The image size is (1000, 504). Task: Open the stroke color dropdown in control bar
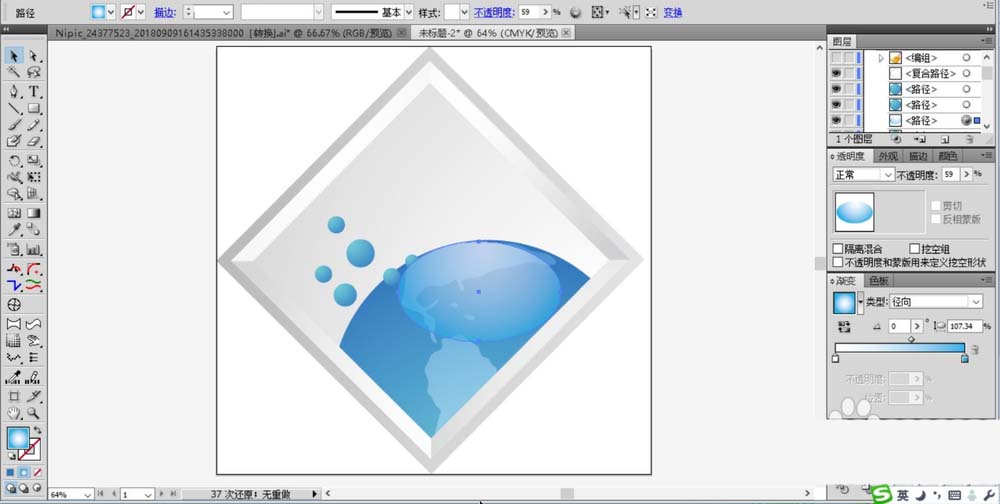point(141,12)
